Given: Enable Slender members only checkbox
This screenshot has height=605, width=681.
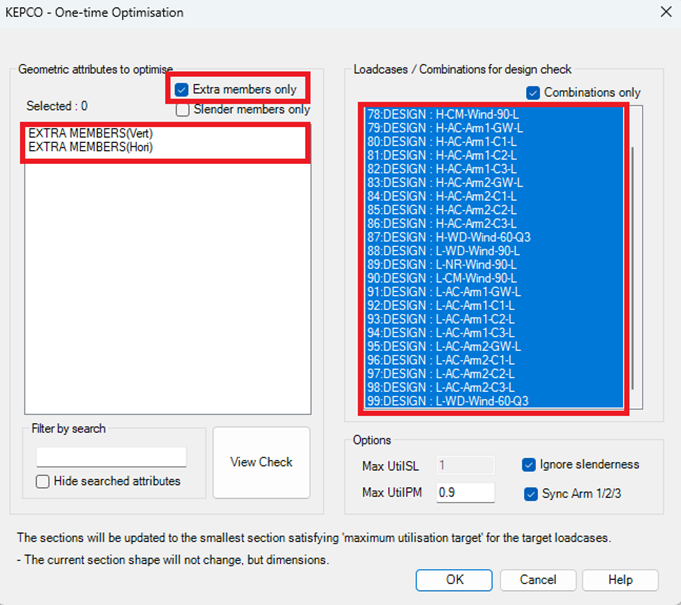Looking at the screenshot, I should [182, 110].
